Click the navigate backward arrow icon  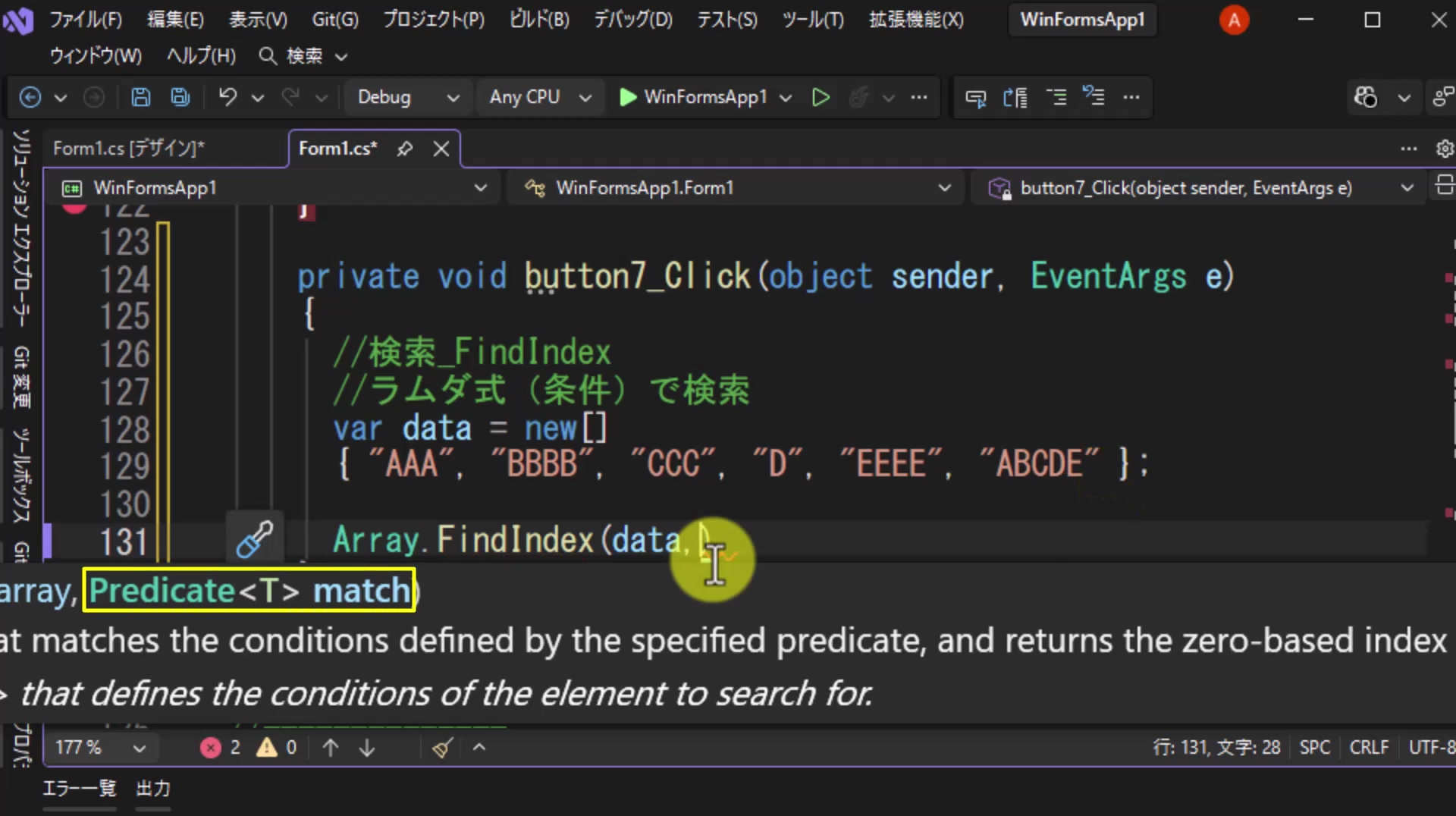(30, 97)
